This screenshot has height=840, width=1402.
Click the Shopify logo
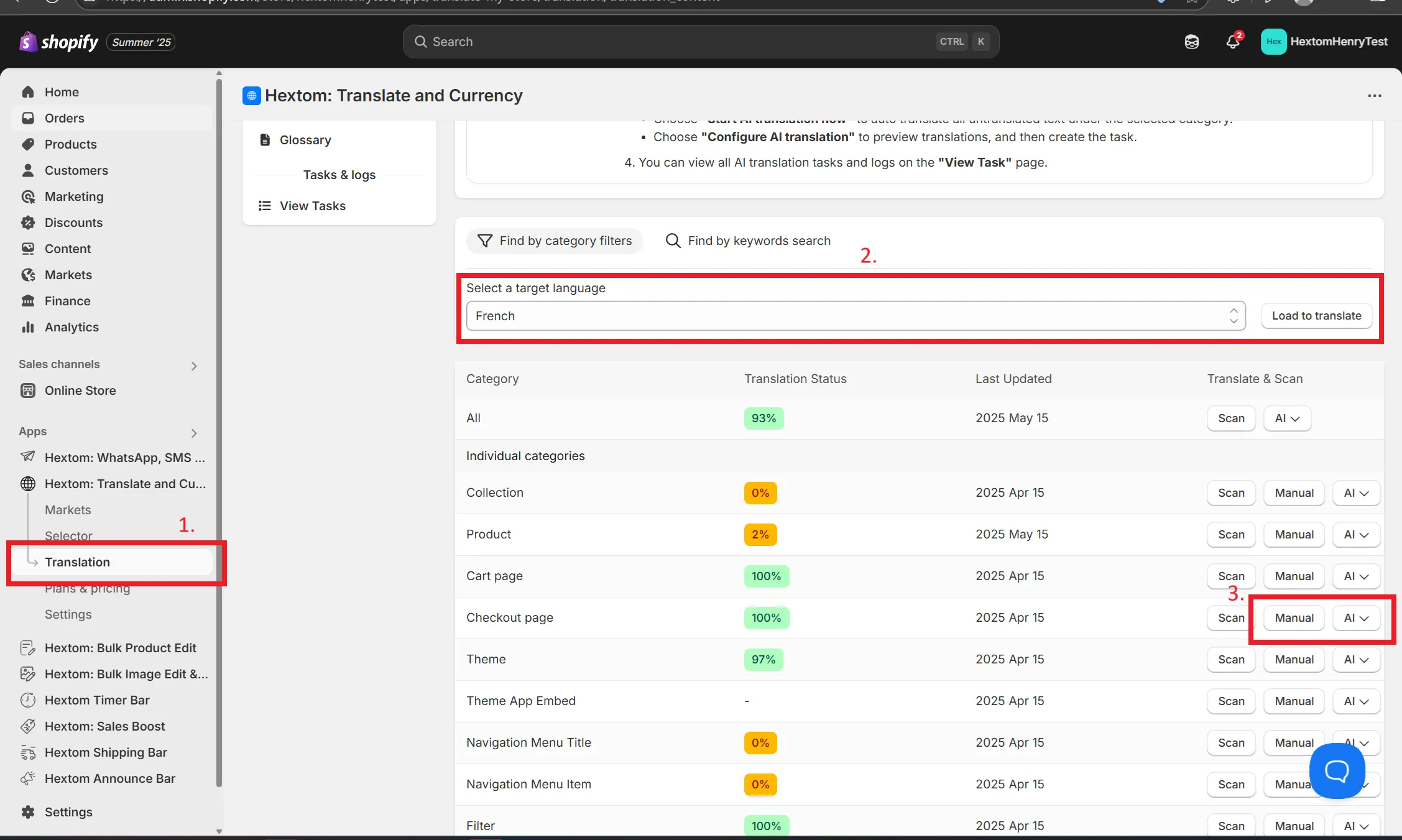[x=59, y=42]
